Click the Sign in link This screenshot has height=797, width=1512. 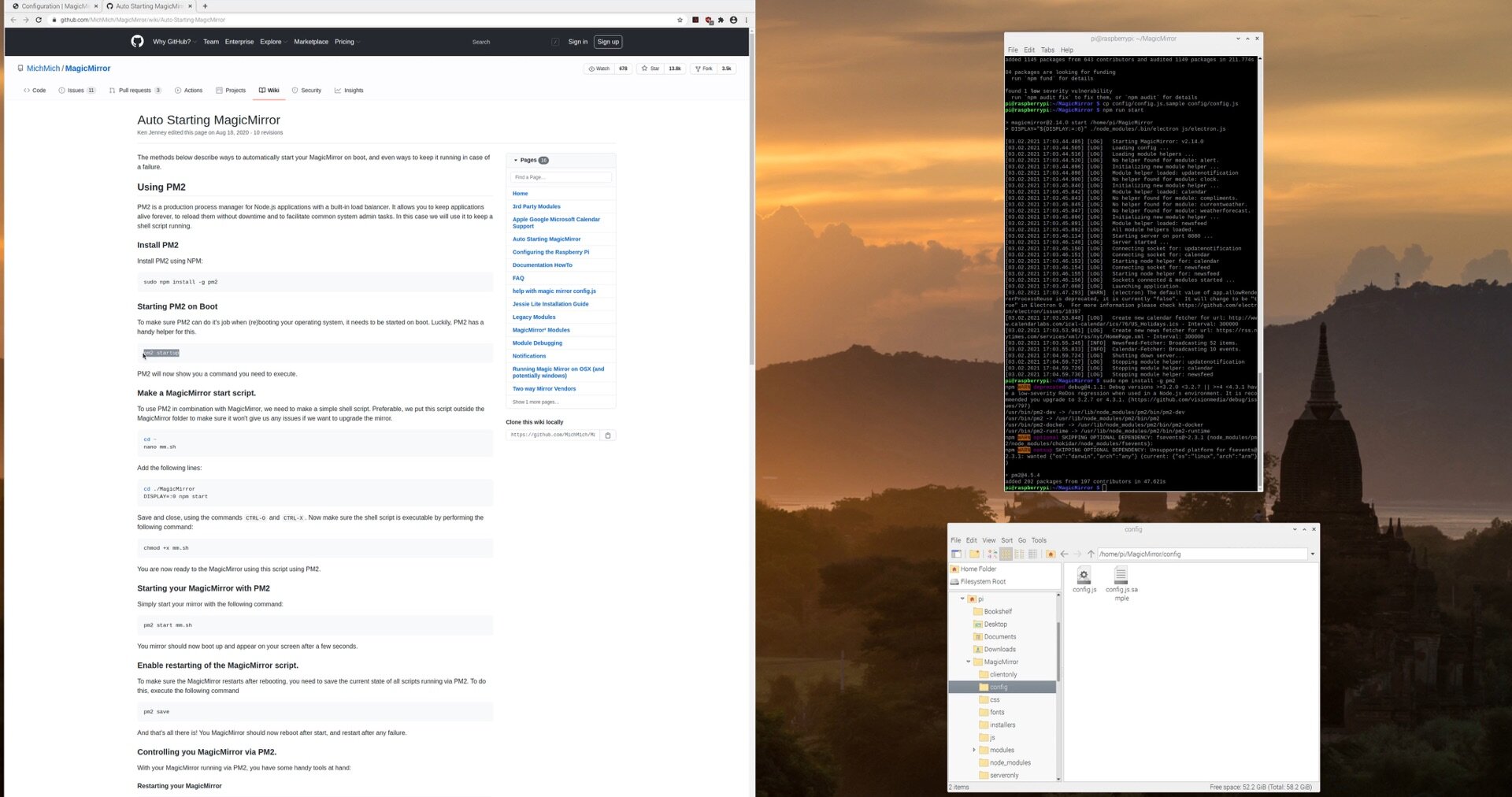click(x=578, y=42)
